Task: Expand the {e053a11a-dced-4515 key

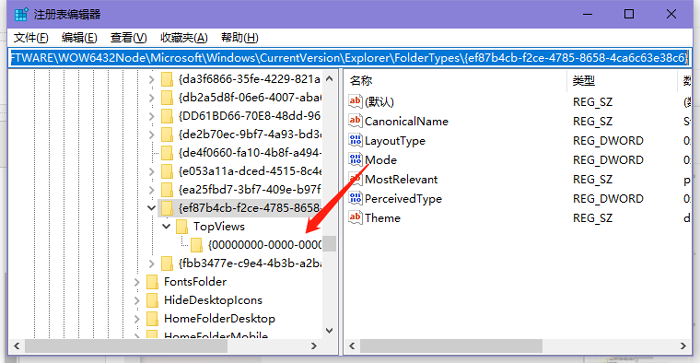Action: point(151,171)
